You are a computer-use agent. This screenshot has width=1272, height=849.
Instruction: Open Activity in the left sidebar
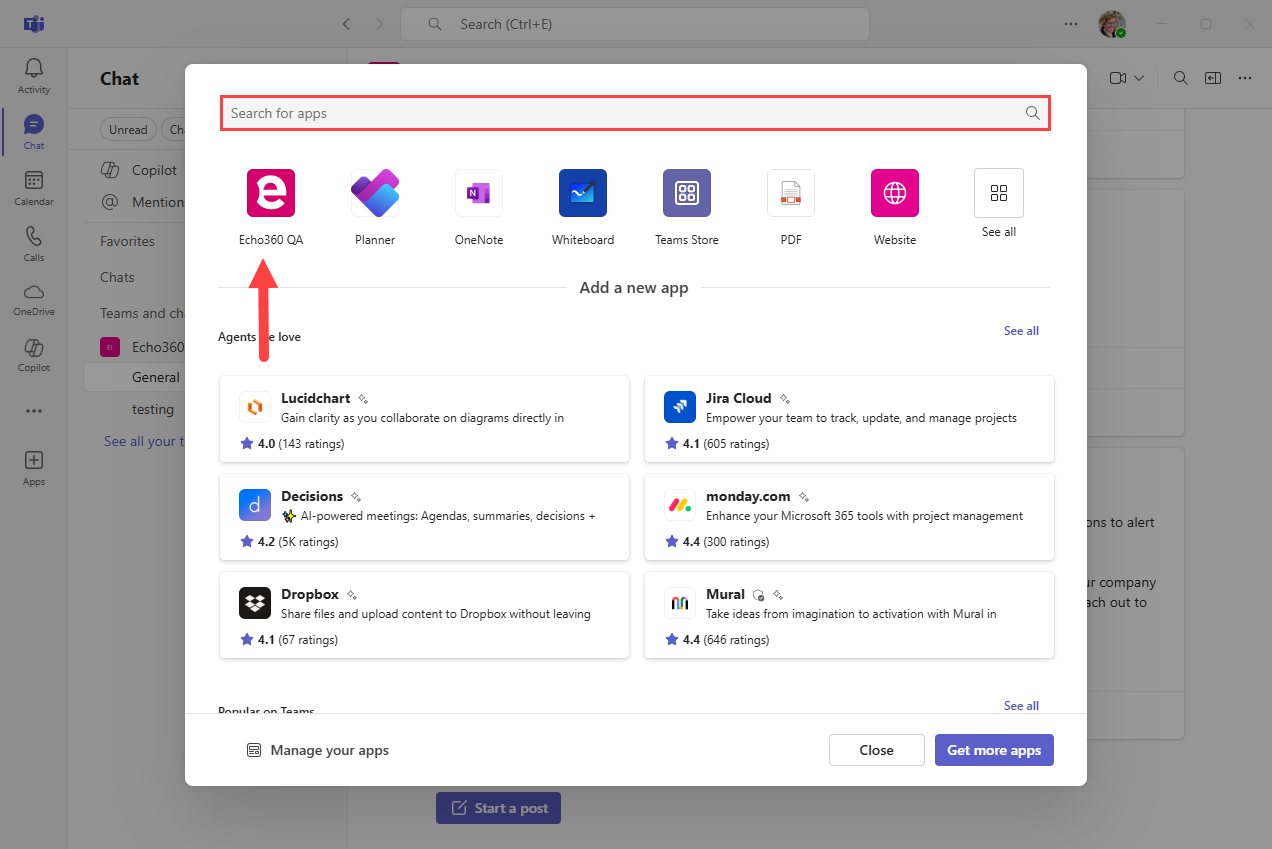coord(34,76)
